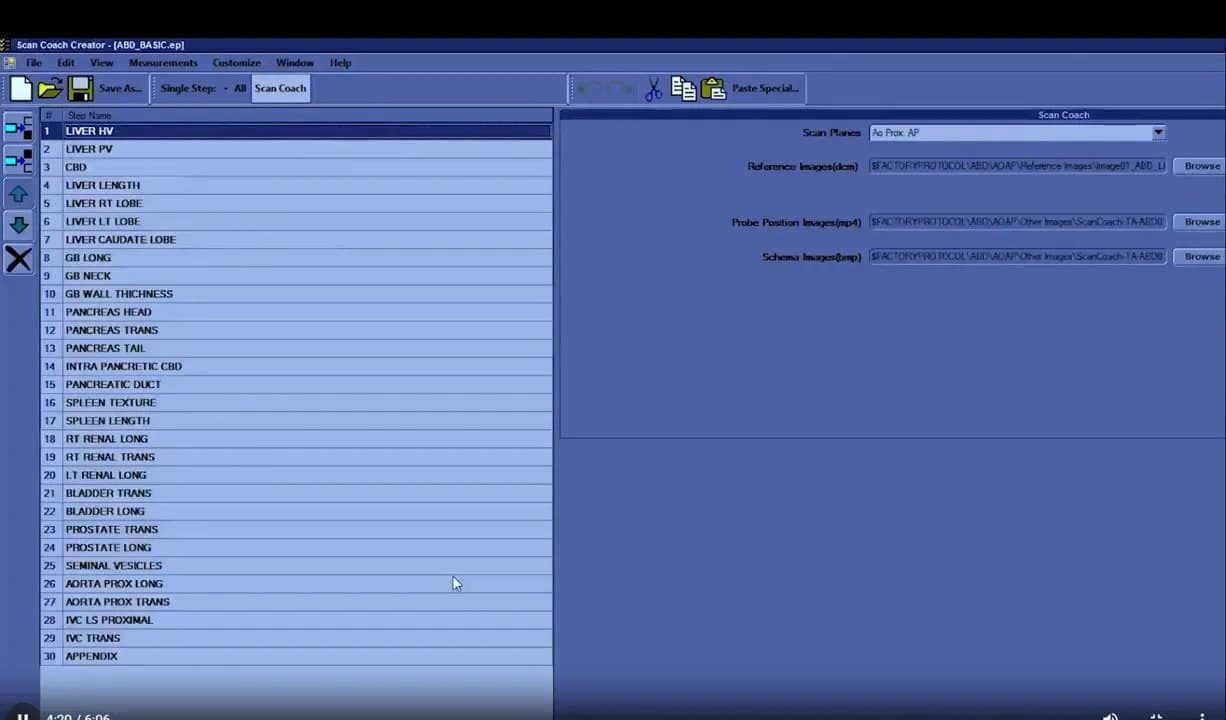Expand the Single Step dropdown arrow
Viewport: 1226px width, 720px height.
click(225, 89)
